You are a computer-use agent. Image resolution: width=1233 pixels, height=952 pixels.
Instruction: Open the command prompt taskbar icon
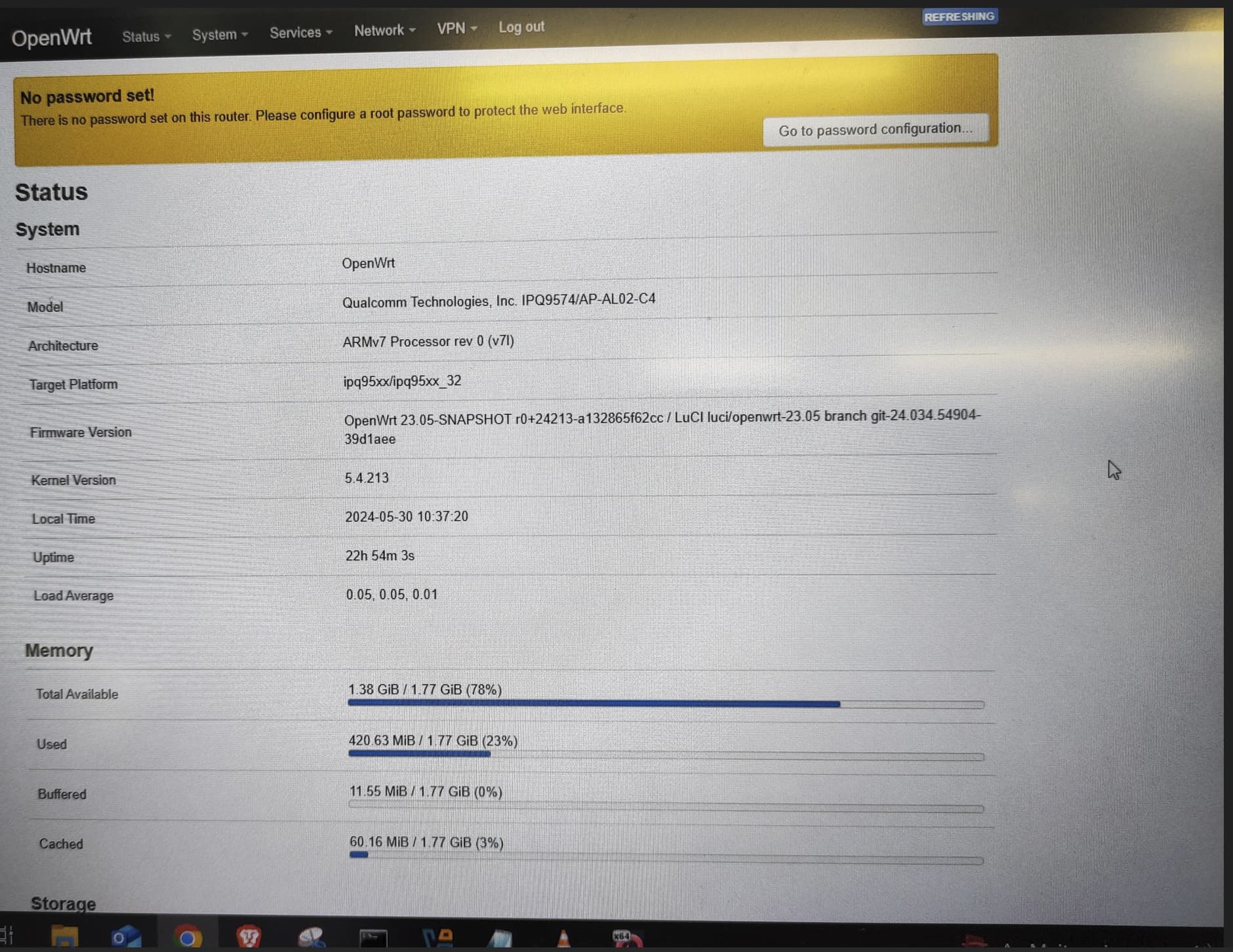[373, 938]
